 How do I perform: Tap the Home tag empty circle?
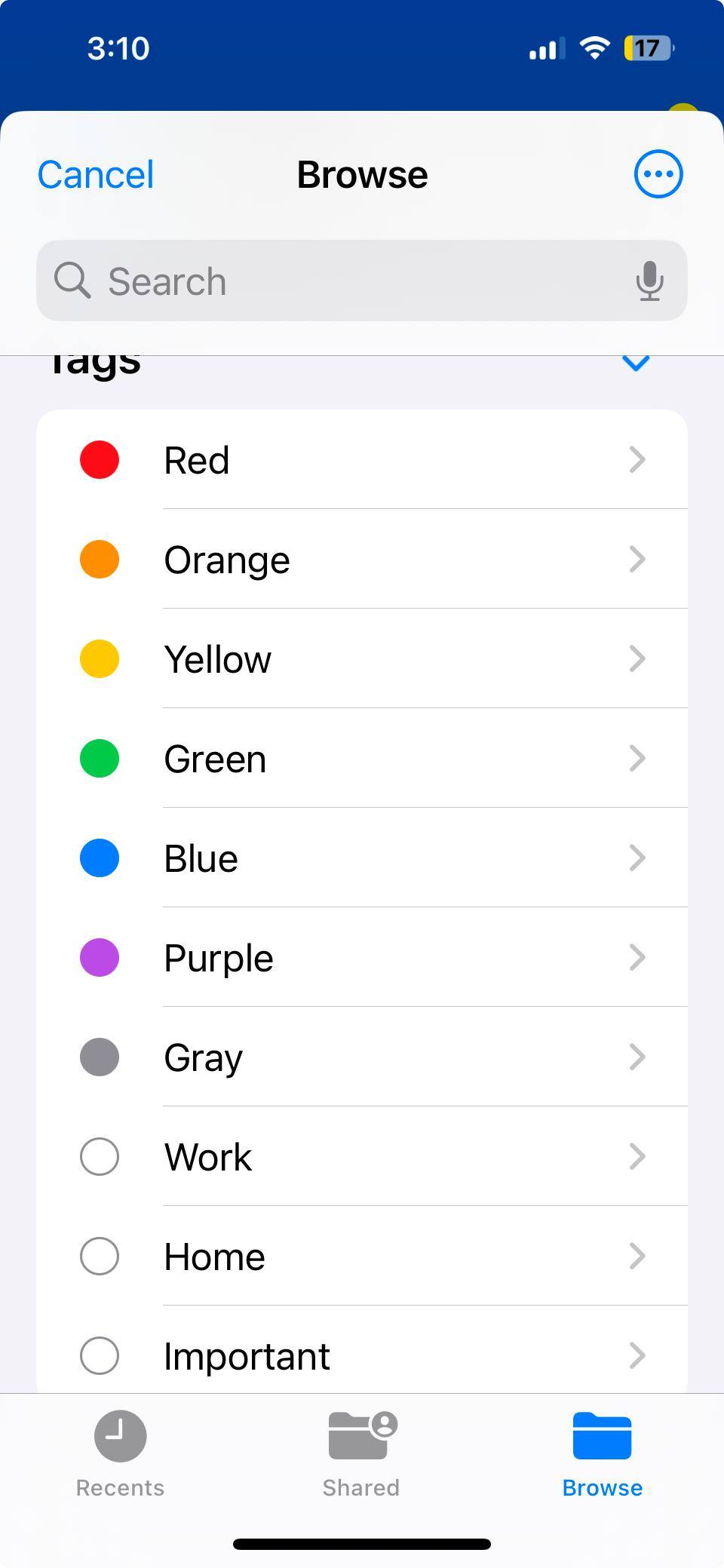(x=100, y=1256)
